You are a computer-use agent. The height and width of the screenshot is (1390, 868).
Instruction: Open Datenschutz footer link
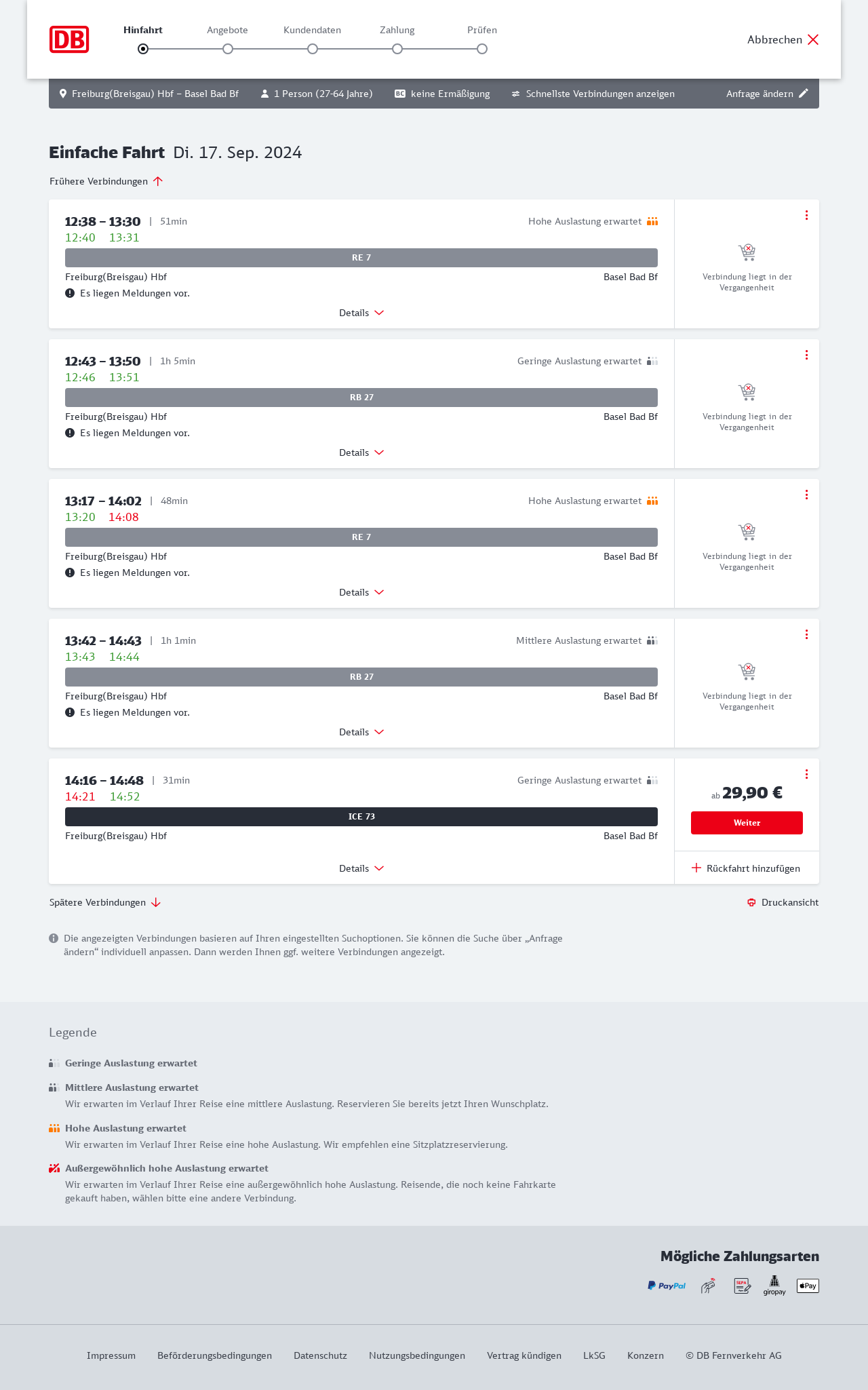pos(320,1355)
